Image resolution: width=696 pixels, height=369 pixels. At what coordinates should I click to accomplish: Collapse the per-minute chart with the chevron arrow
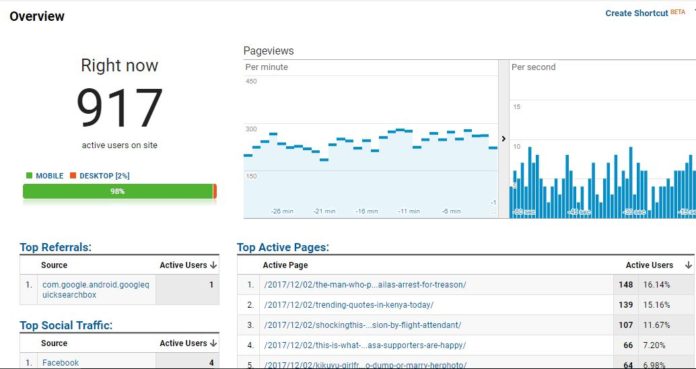pos(503,139)
